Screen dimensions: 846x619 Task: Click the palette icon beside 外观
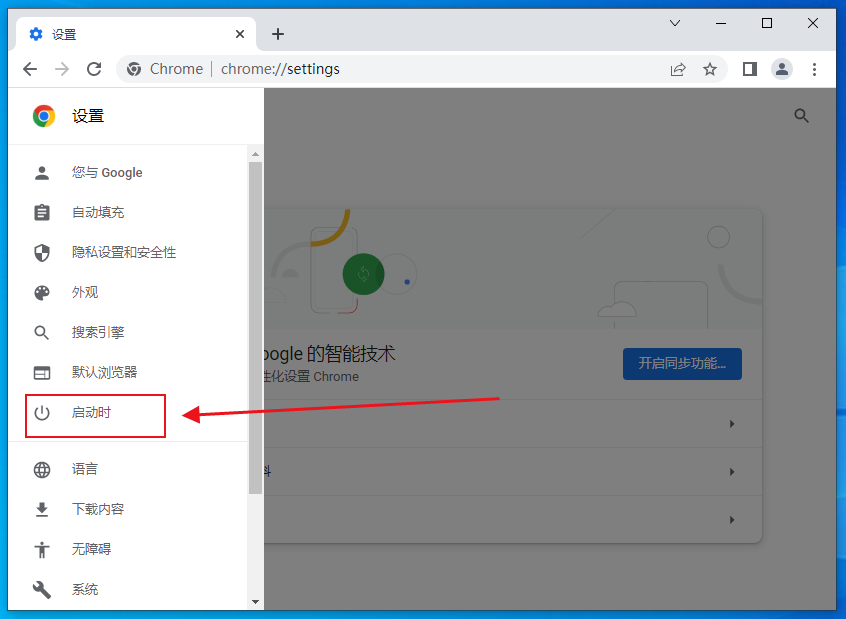coord(42,293)
